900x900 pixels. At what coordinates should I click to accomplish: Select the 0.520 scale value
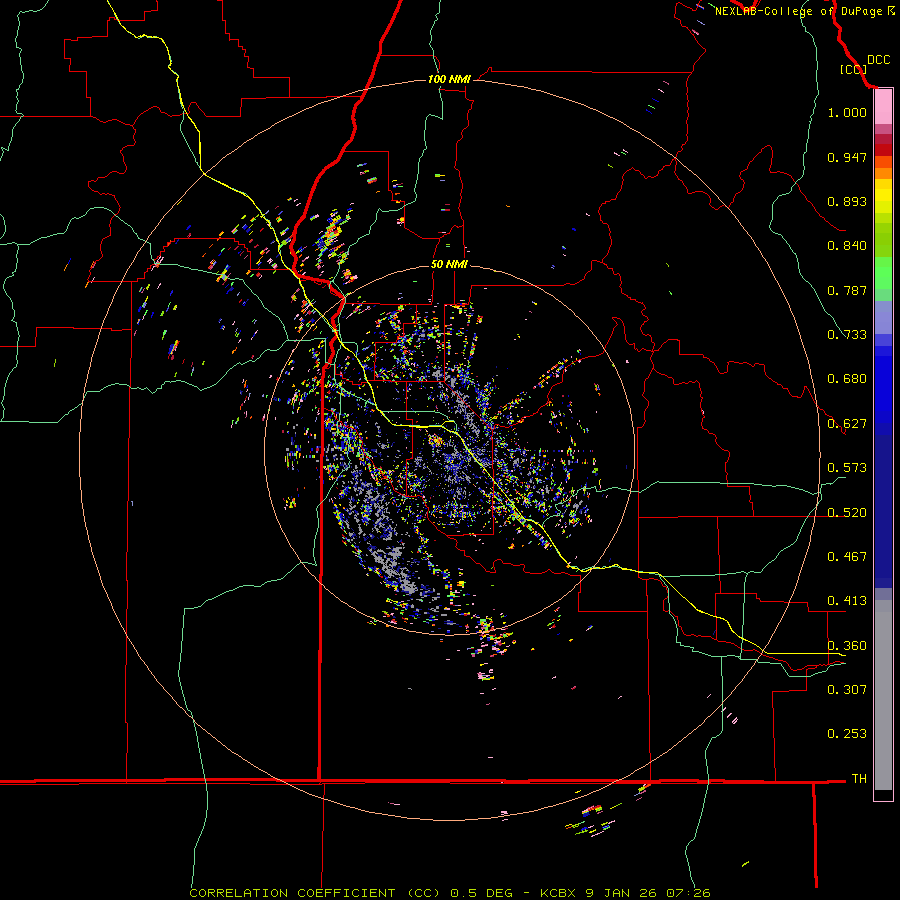coord(847,513)
